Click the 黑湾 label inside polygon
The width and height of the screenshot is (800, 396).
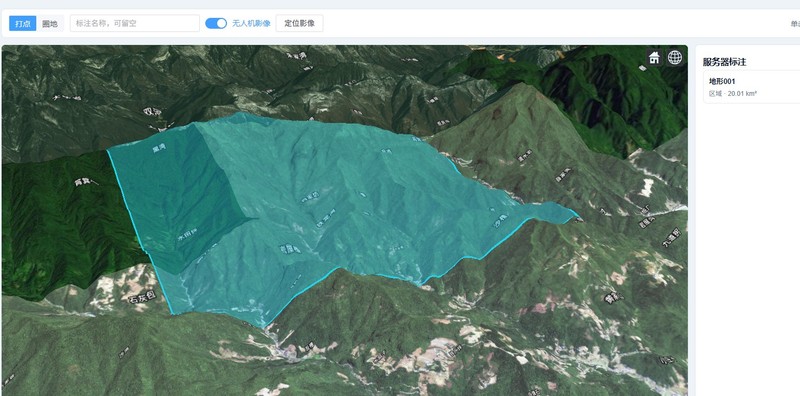(160, 148)
